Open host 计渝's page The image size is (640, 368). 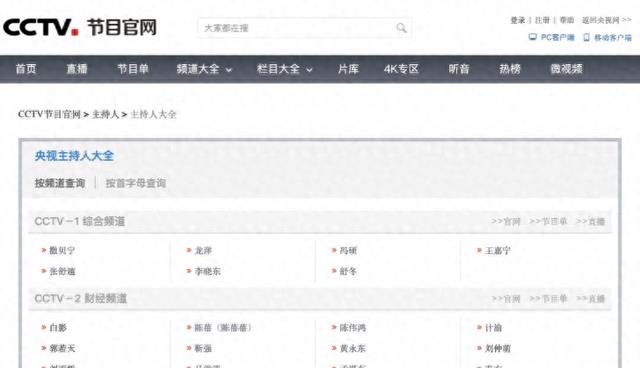(x=493, y=328)
